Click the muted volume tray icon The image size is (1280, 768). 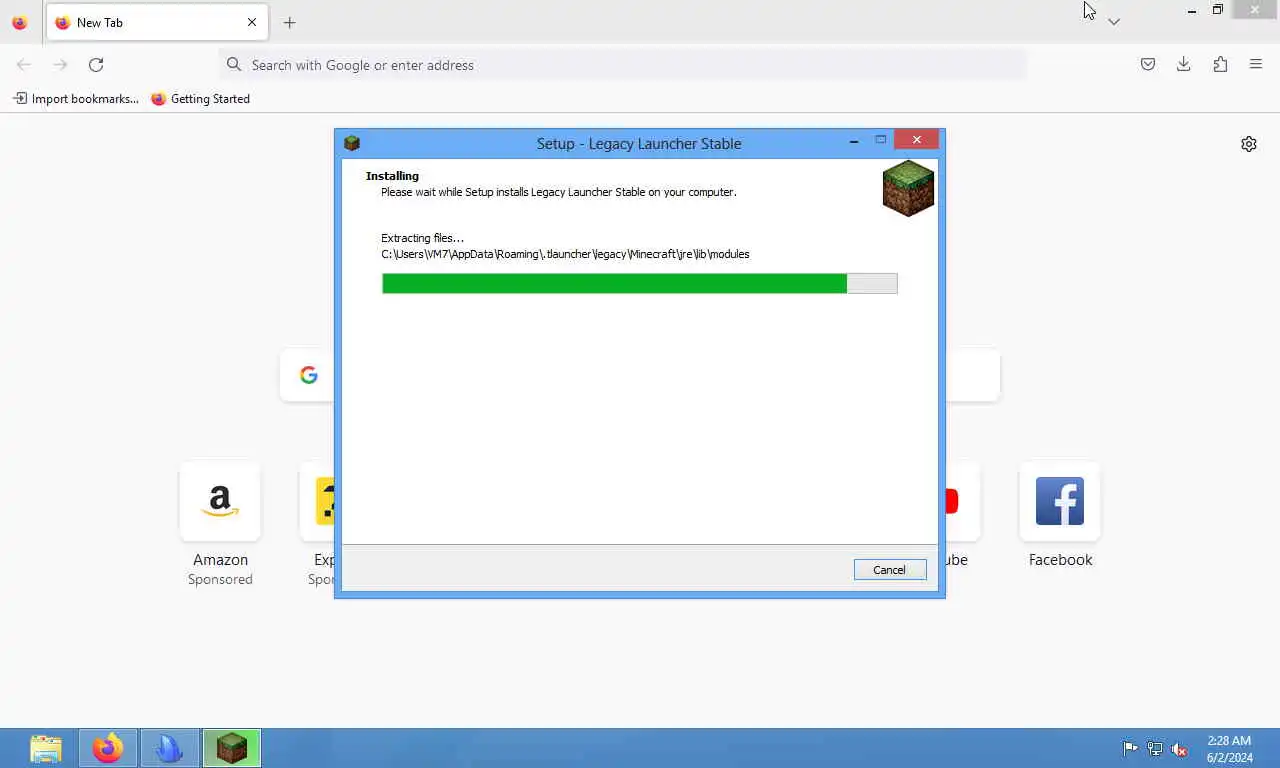1180,748
